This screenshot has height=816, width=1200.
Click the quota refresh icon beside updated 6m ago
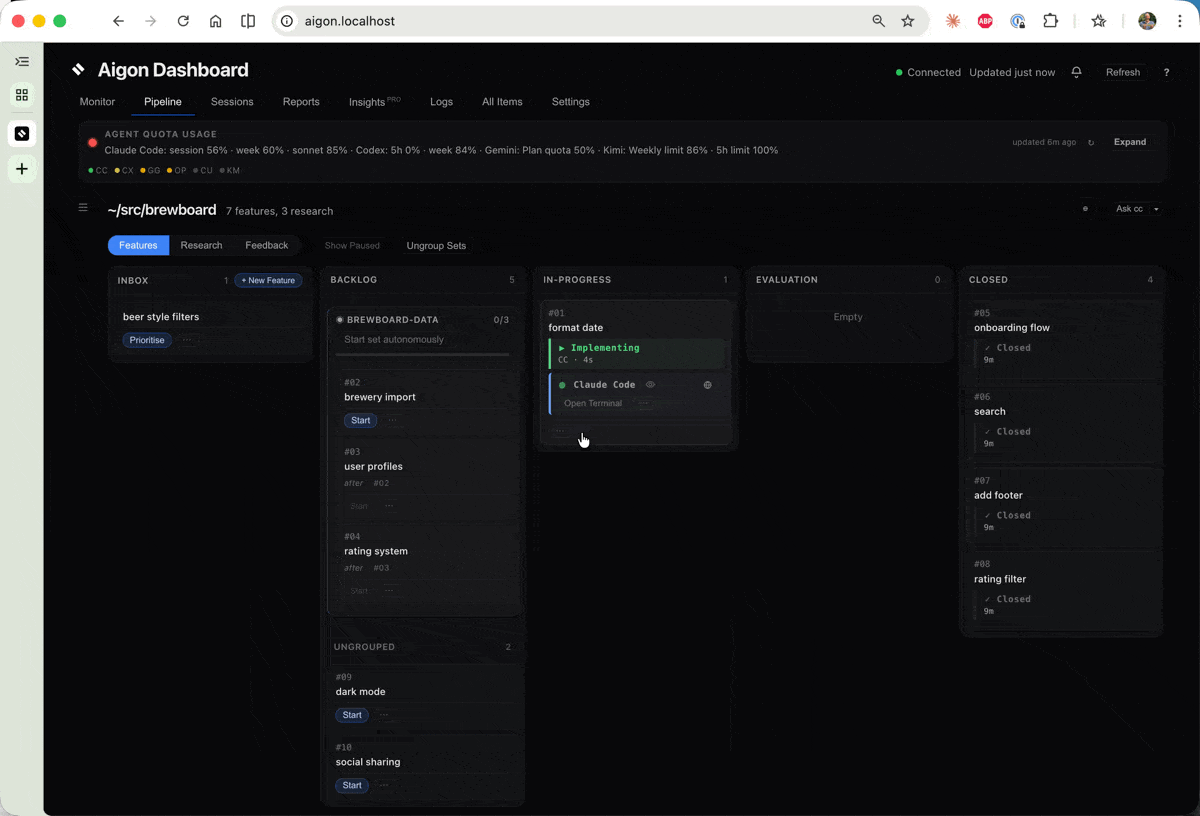click(1091, 142)
